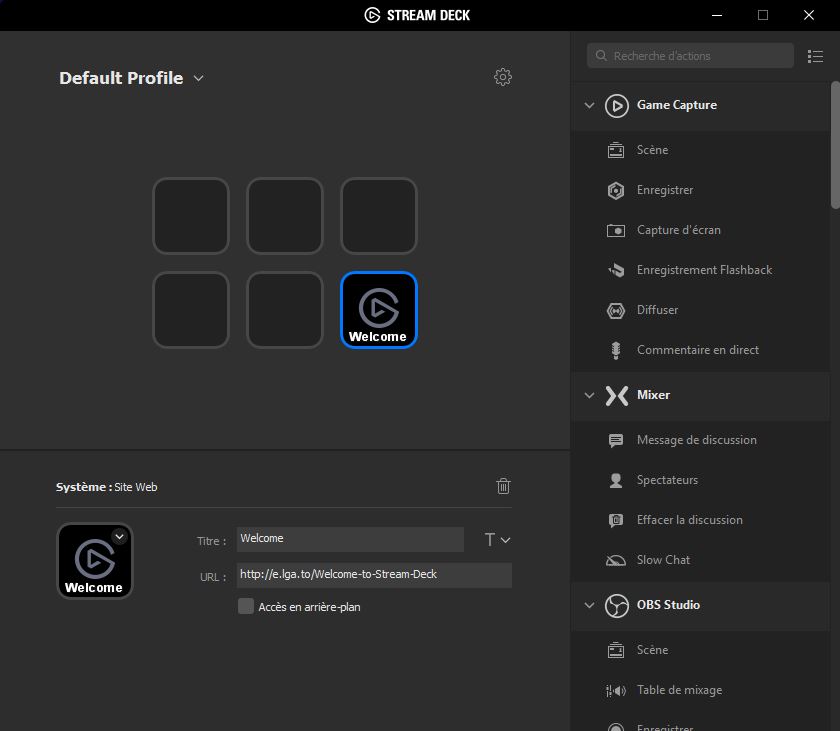Click the search magnifier icon
Screen dimensions: 840x731
601,56
